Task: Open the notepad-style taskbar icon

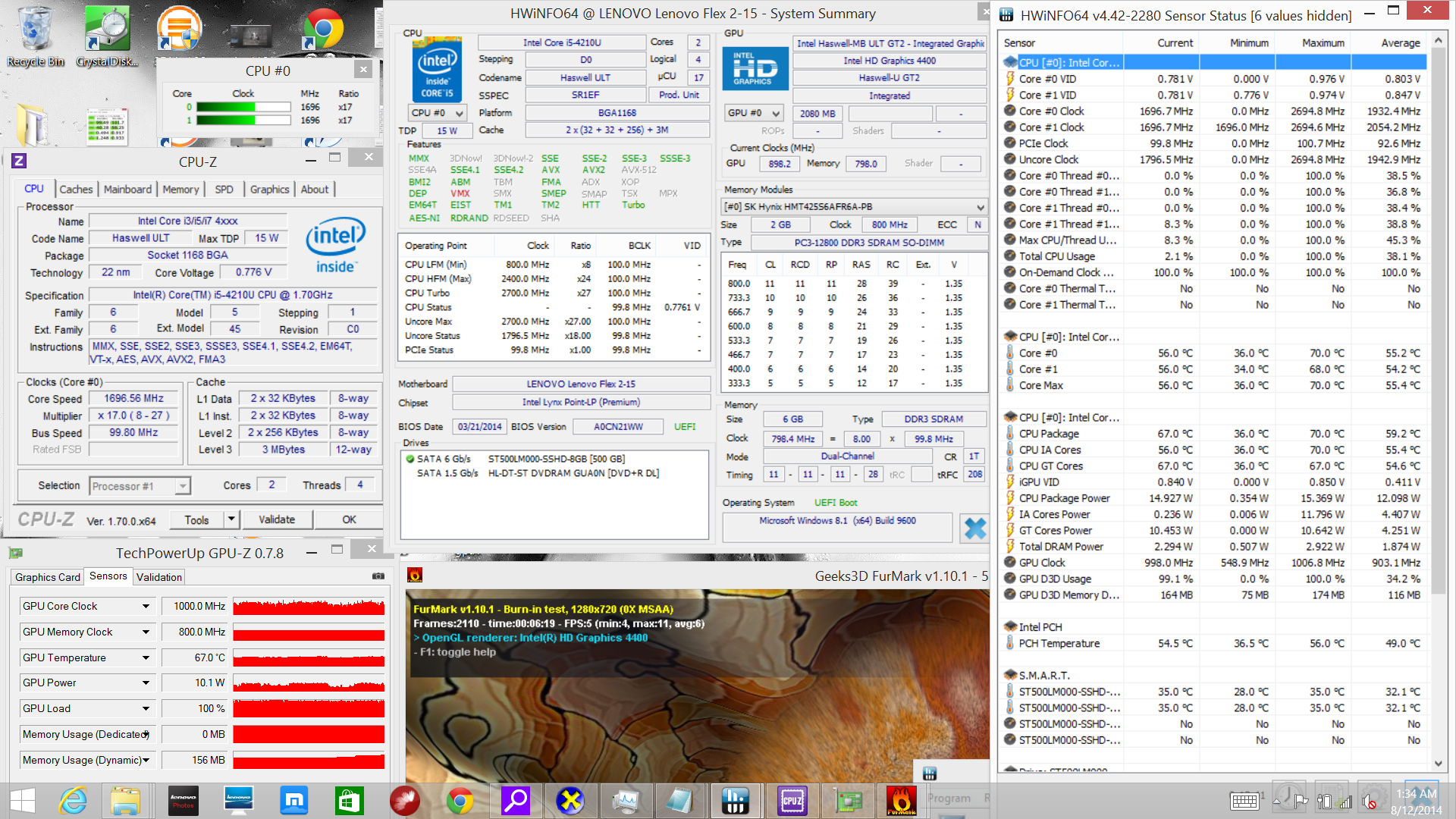Action: click(x=680, y=801)
